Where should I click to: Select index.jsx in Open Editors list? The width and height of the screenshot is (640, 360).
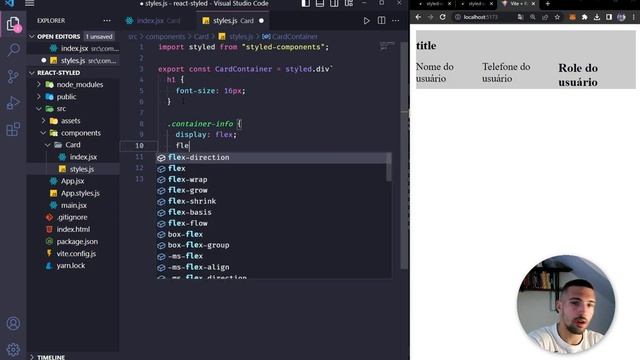[73, 48]
